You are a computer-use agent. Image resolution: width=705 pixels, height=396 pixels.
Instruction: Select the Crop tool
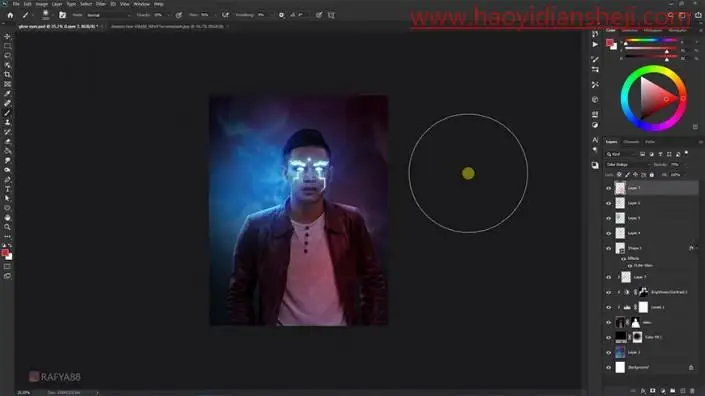tap(7, 74)
